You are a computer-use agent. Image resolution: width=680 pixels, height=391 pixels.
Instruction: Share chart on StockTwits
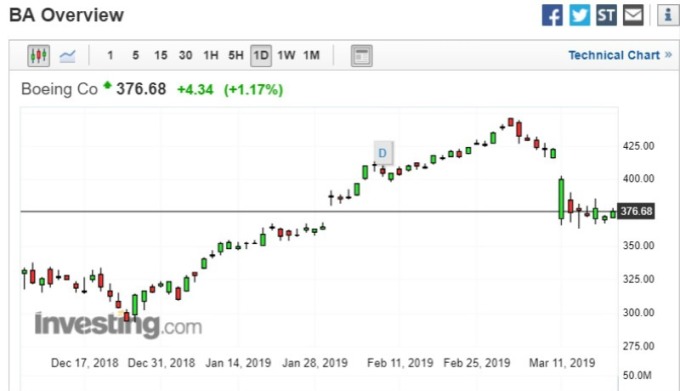(606, 16)
